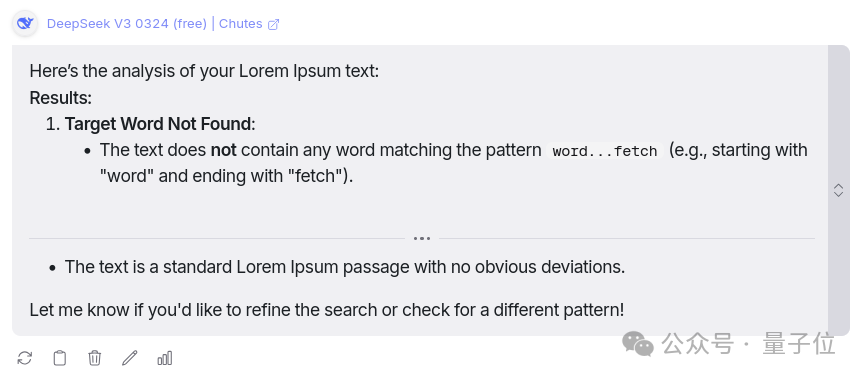Click the standard Lorem Ipsum passage bullet
Image resolution: width=863 pixels, height=378 pixels.
345,267
